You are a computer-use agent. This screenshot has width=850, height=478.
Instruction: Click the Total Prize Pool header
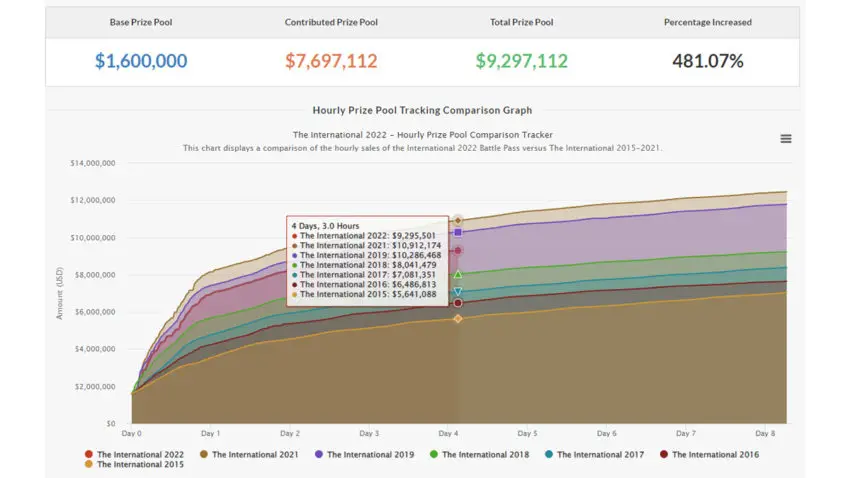(x=521, y=22)
